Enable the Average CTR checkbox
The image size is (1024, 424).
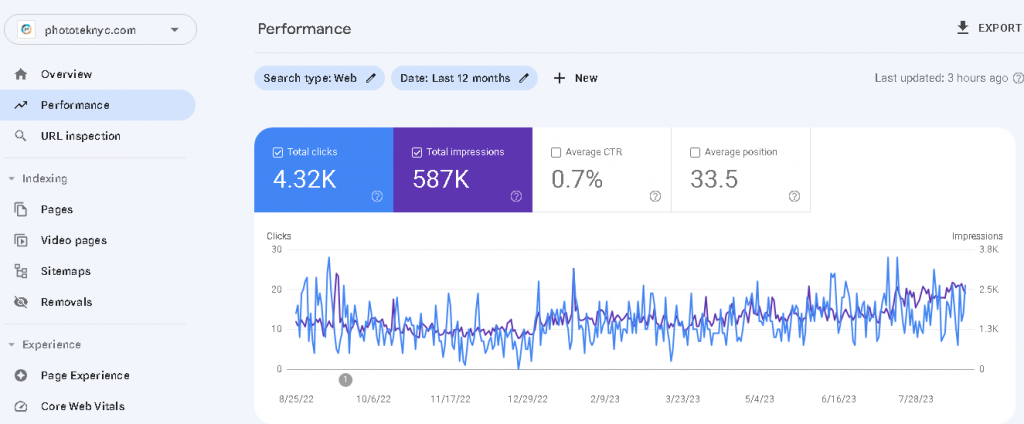pos(556,152)
